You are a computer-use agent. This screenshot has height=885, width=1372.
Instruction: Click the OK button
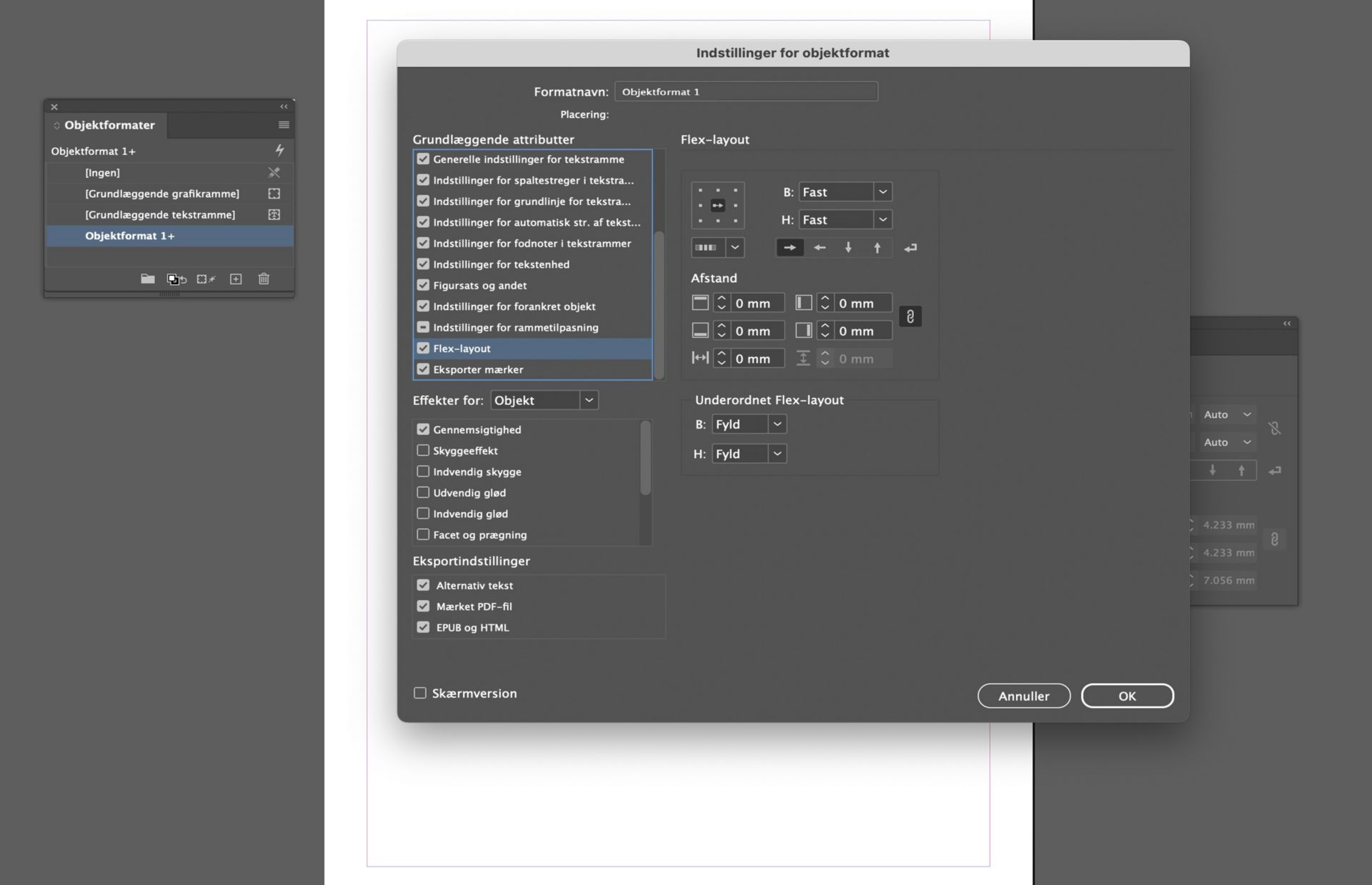click(x=1127, y=695)
